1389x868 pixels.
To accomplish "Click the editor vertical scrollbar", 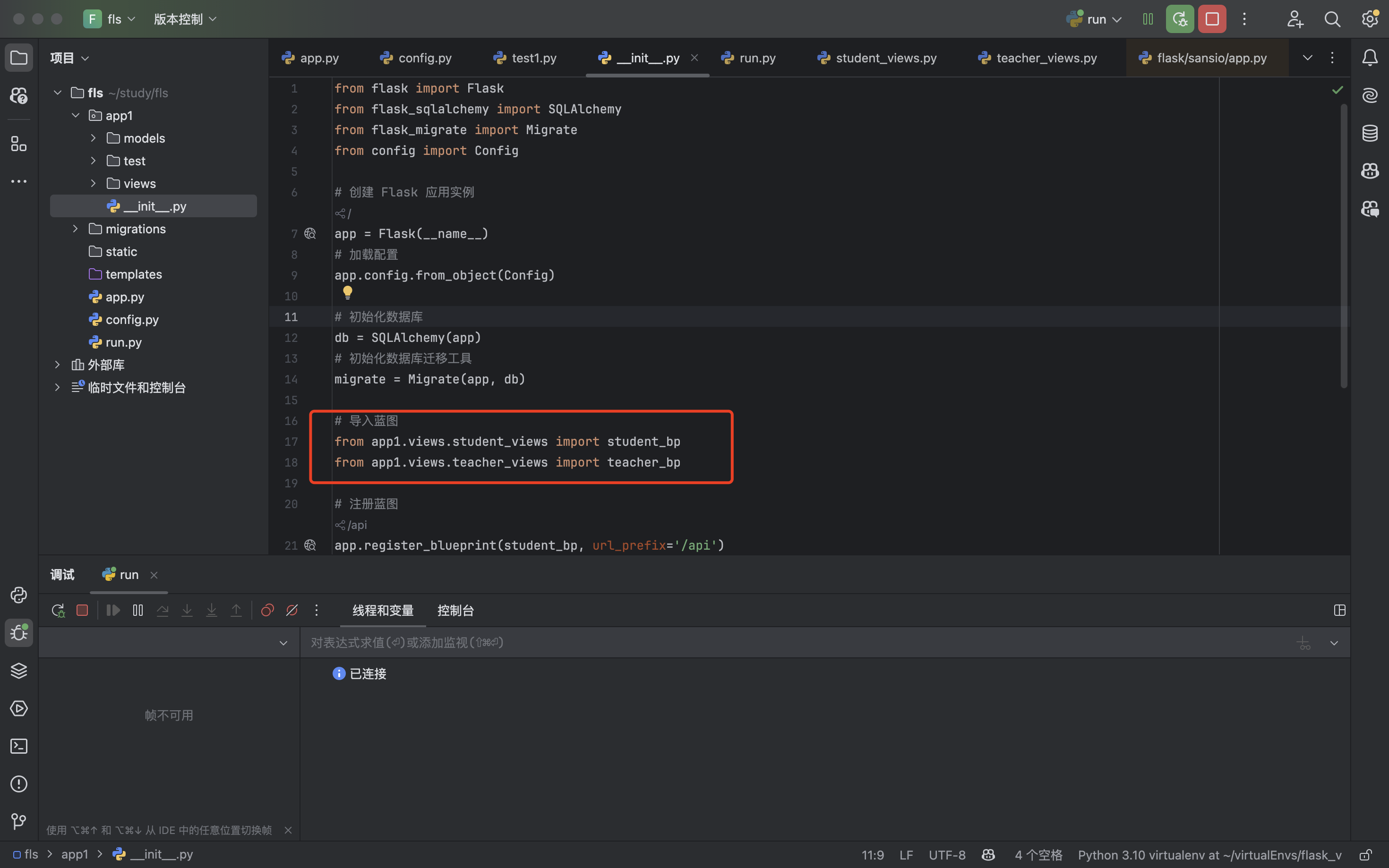I will point(1344,247).
